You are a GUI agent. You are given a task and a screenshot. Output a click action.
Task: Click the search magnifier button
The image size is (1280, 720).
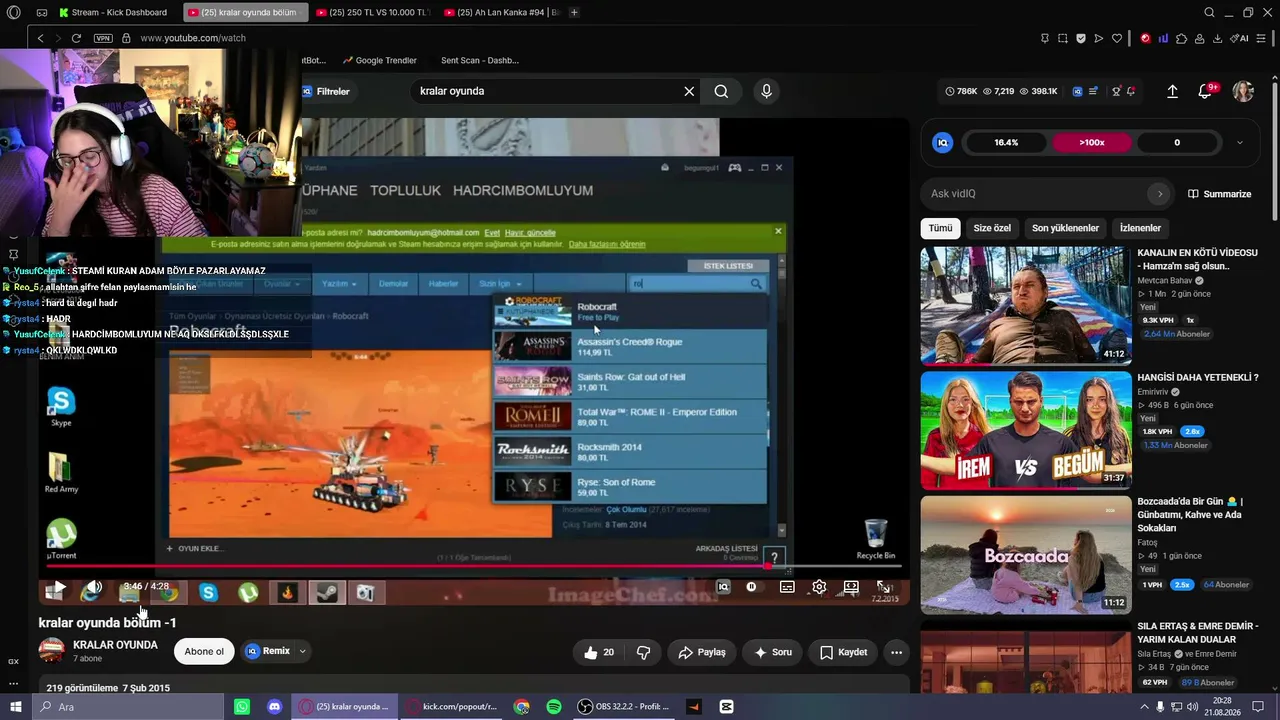(721, 91)
